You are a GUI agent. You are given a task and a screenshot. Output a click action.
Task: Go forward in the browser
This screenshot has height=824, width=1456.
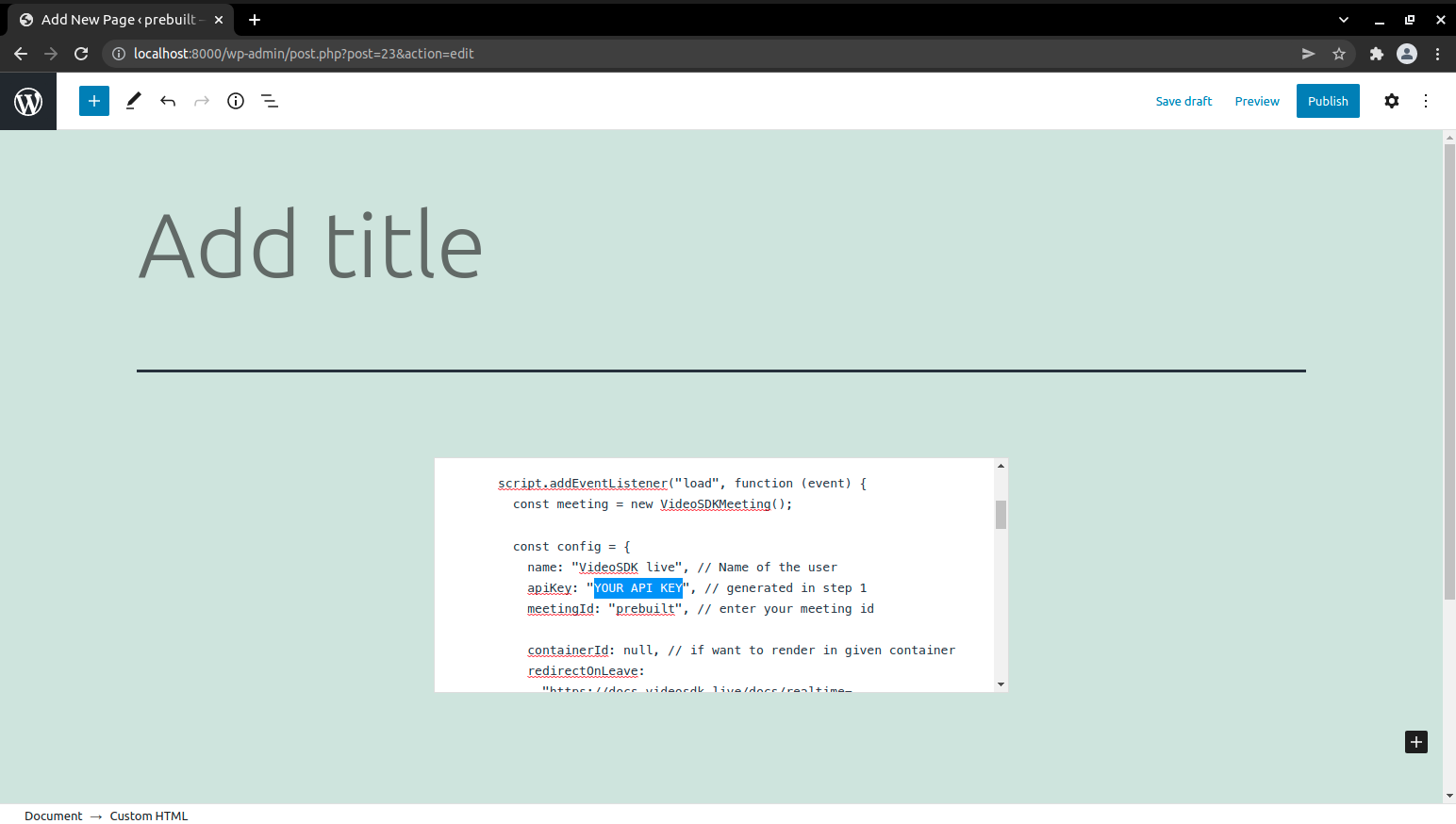(x=51, y=54)
